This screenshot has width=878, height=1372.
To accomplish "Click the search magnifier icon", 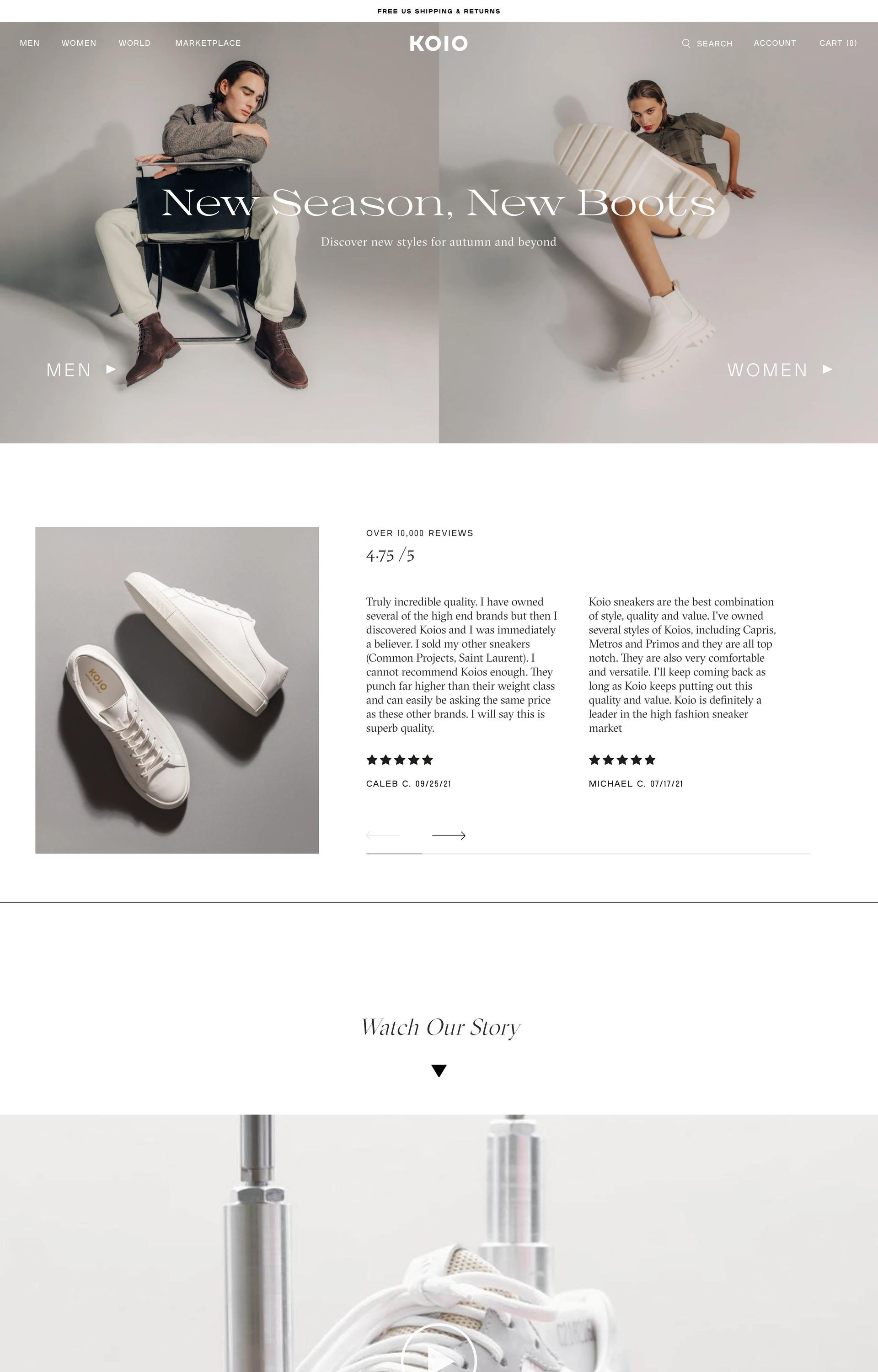I will pos(686,43).
